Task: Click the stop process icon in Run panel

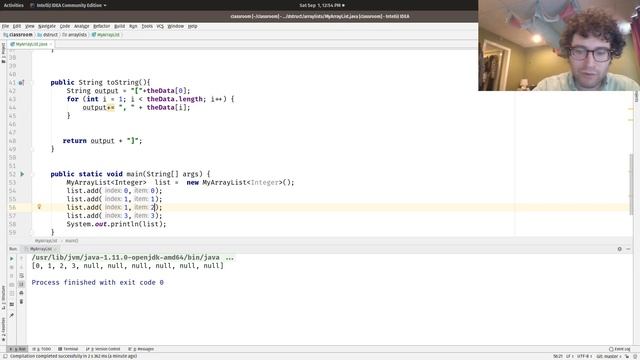Action: 11,267
